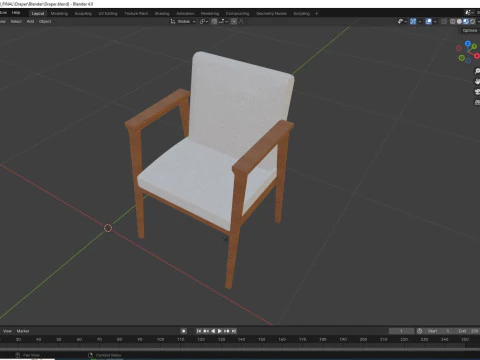Screen dimensions: 480x360
Task: Open the viewport Object menu
Action: 45,21
